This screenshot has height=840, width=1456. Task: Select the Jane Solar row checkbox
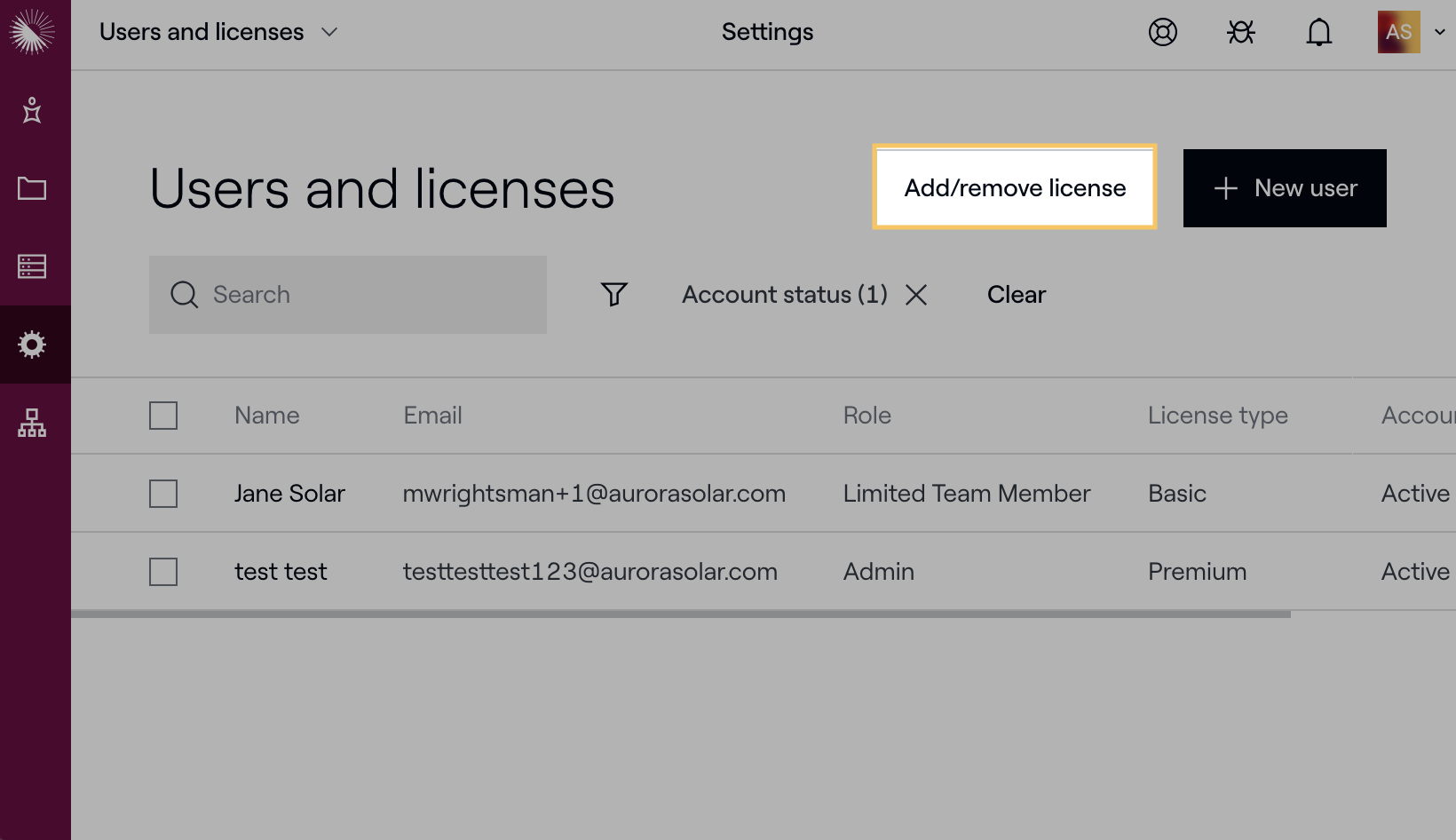tap(163, 494)
